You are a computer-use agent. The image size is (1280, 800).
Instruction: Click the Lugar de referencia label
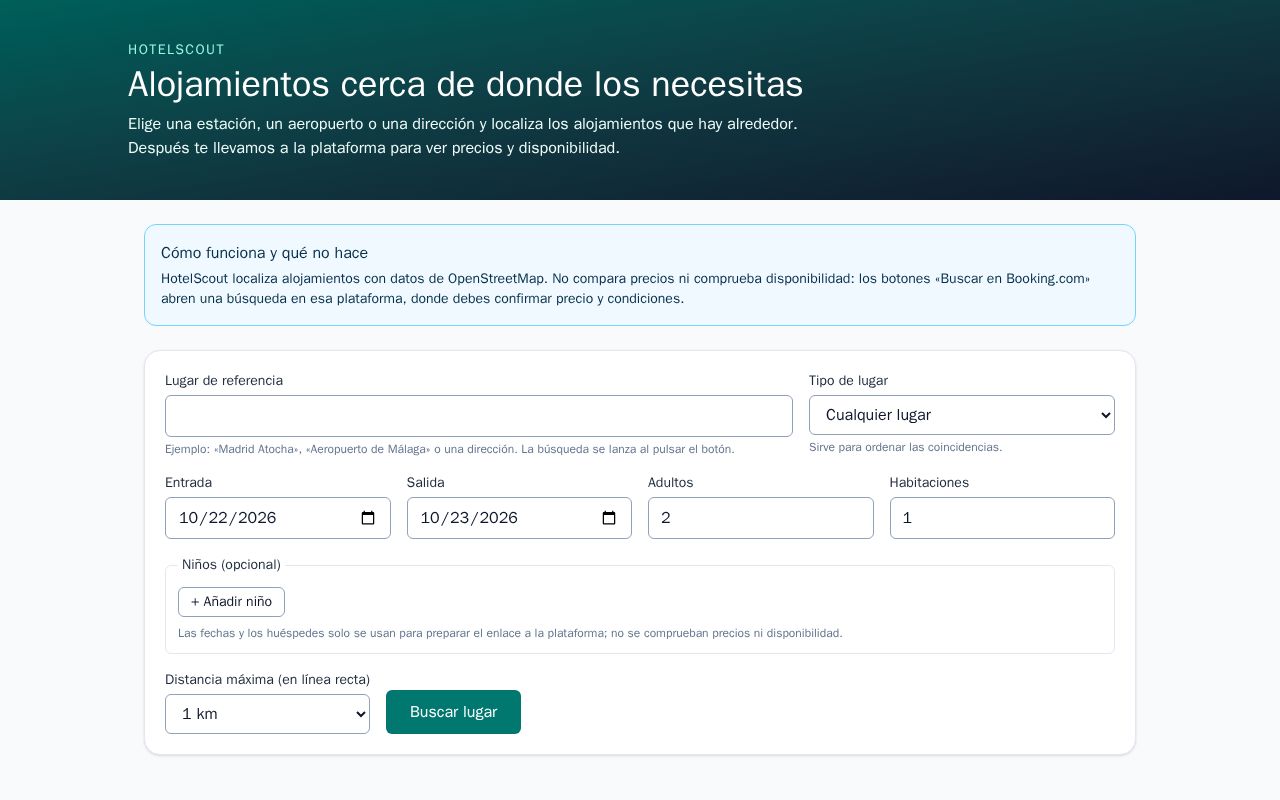point(224,381)
